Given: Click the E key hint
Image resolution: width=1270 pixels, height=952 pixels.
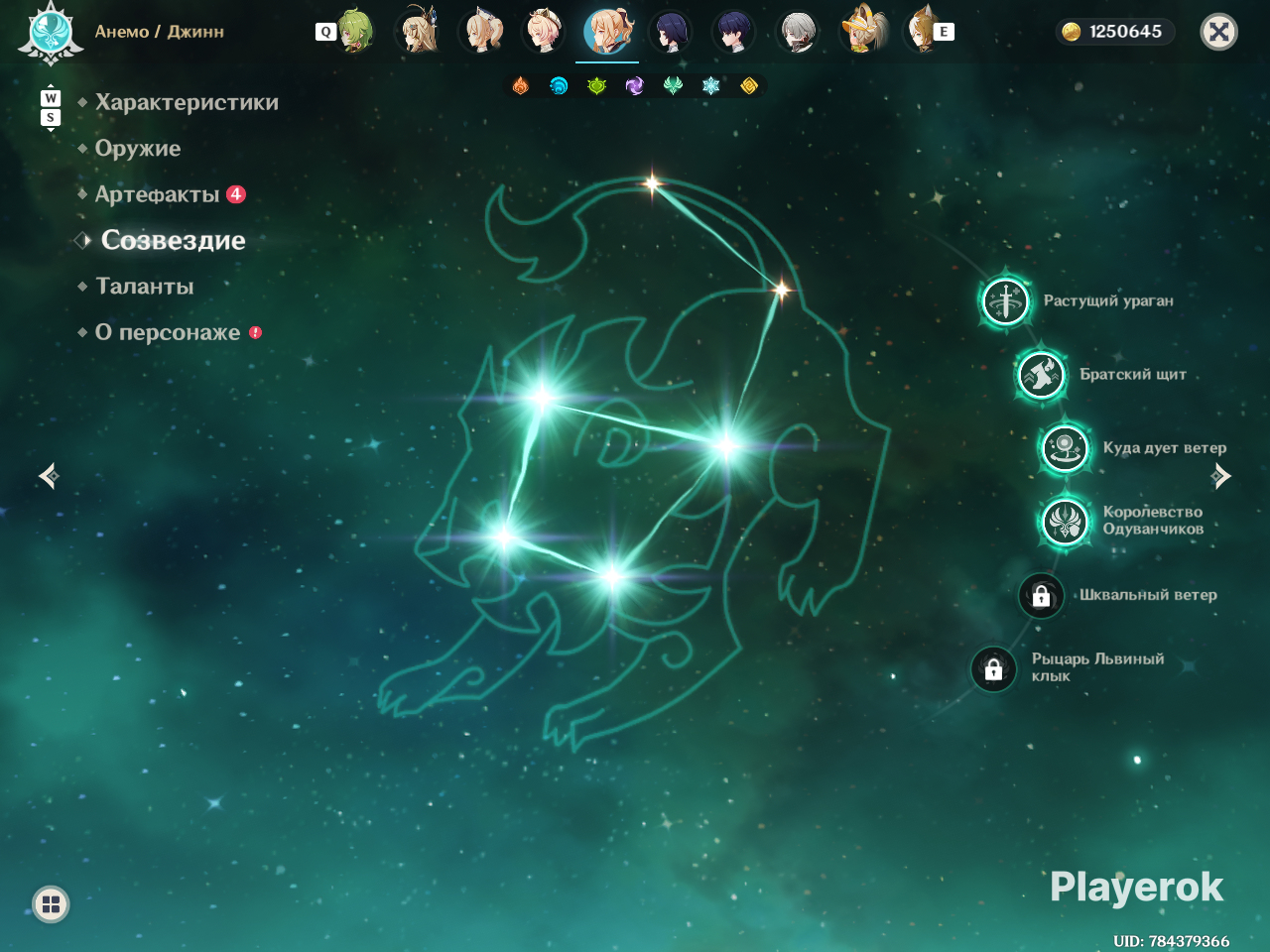Looking at the screenshot, I should click(x=944, y=32).
